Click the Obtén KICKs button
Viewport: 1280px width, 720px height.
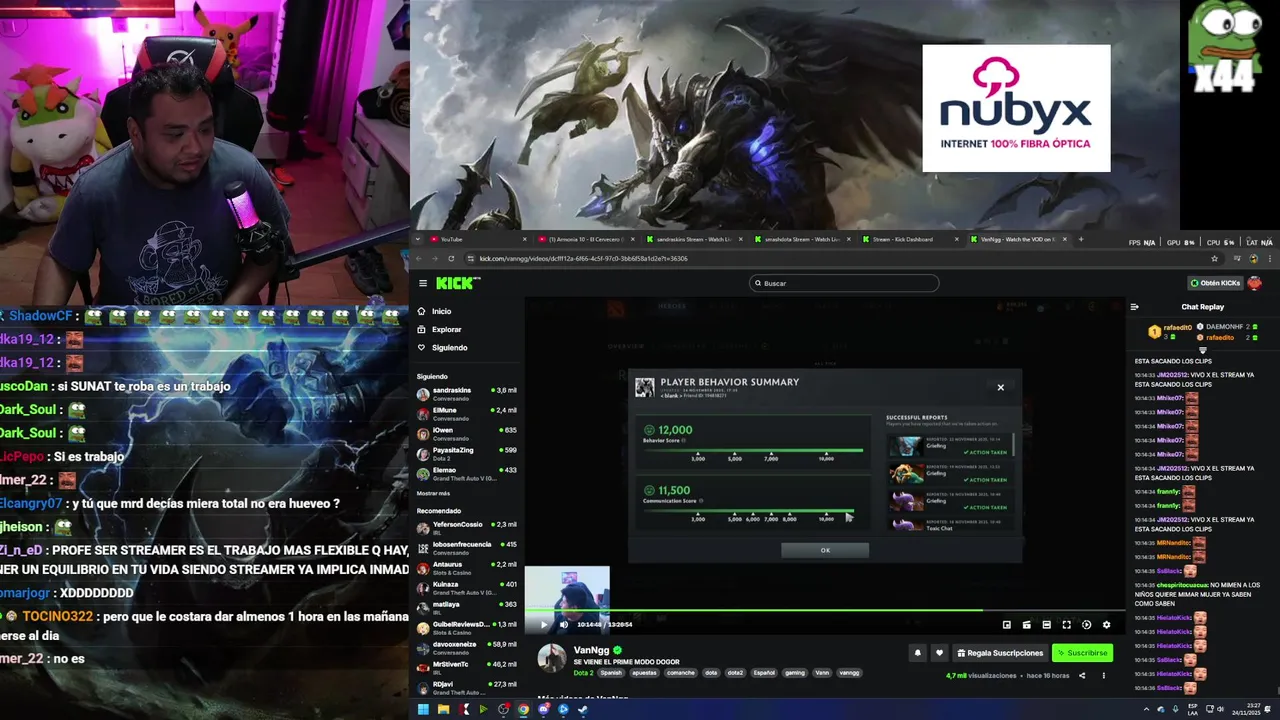[1215, 283]
